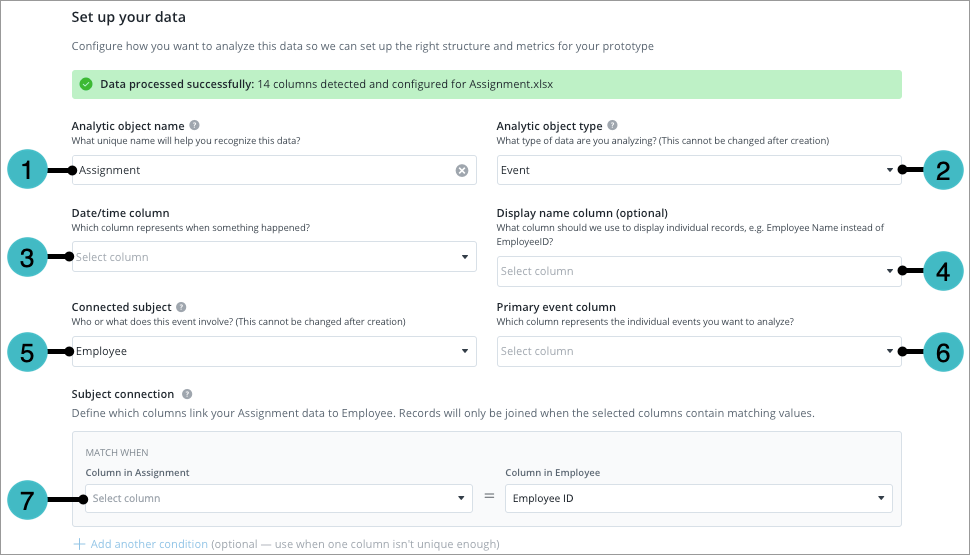The width and height of the screenshot is (970, 555).
Task: Click the equals sign between match columns
Action: pos(489,498)
